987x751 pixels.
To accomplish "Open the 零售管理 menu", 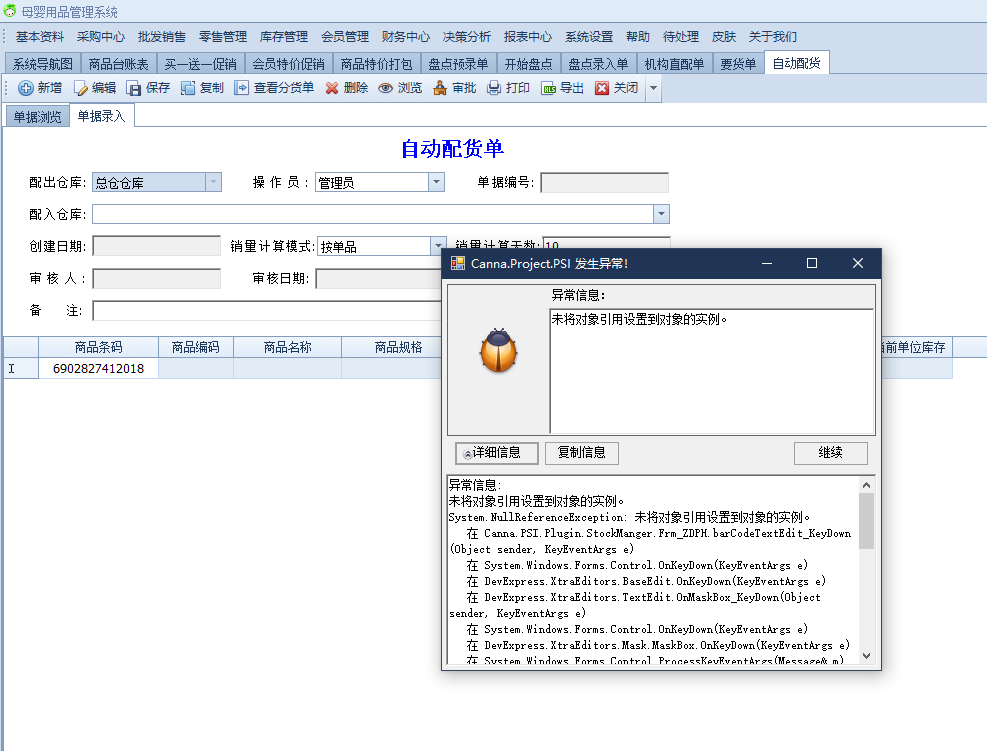I will pyautogui.click(x=223, y=37).
